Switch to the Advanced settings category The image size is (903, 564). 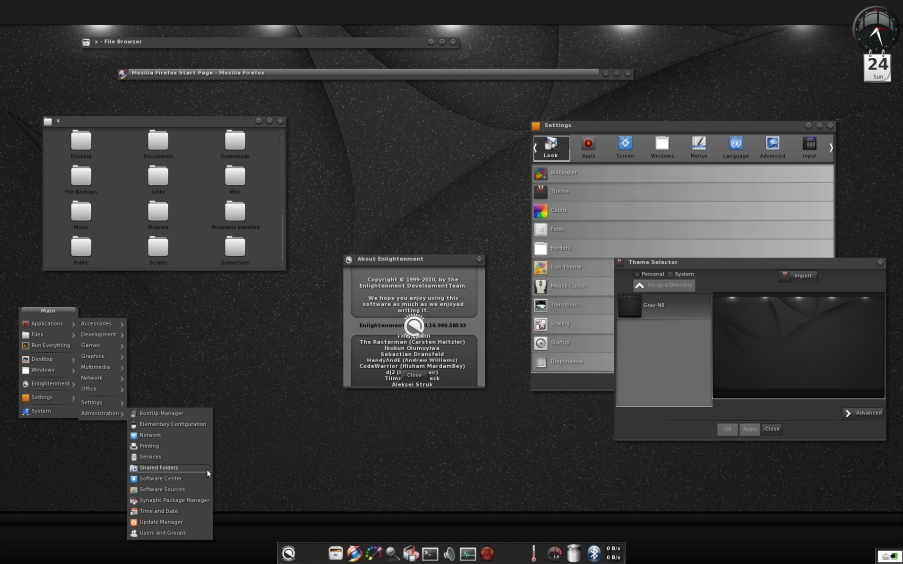[x=772, y=147]
